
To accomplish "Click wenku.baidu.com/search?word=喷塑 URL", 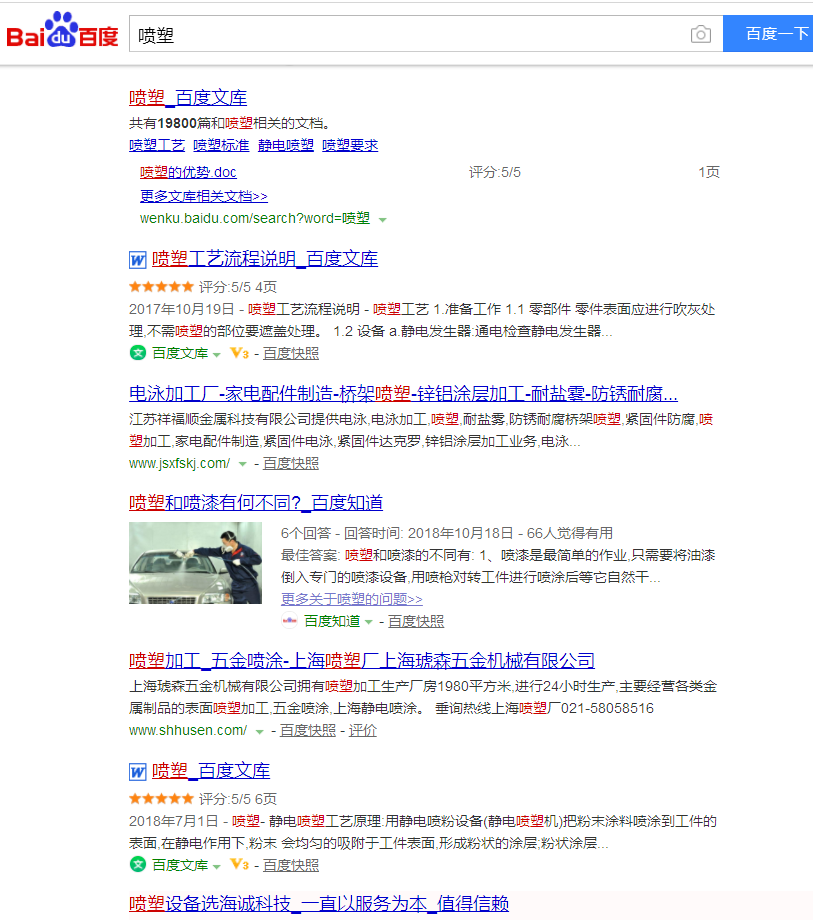I will [x=255, y=218].
